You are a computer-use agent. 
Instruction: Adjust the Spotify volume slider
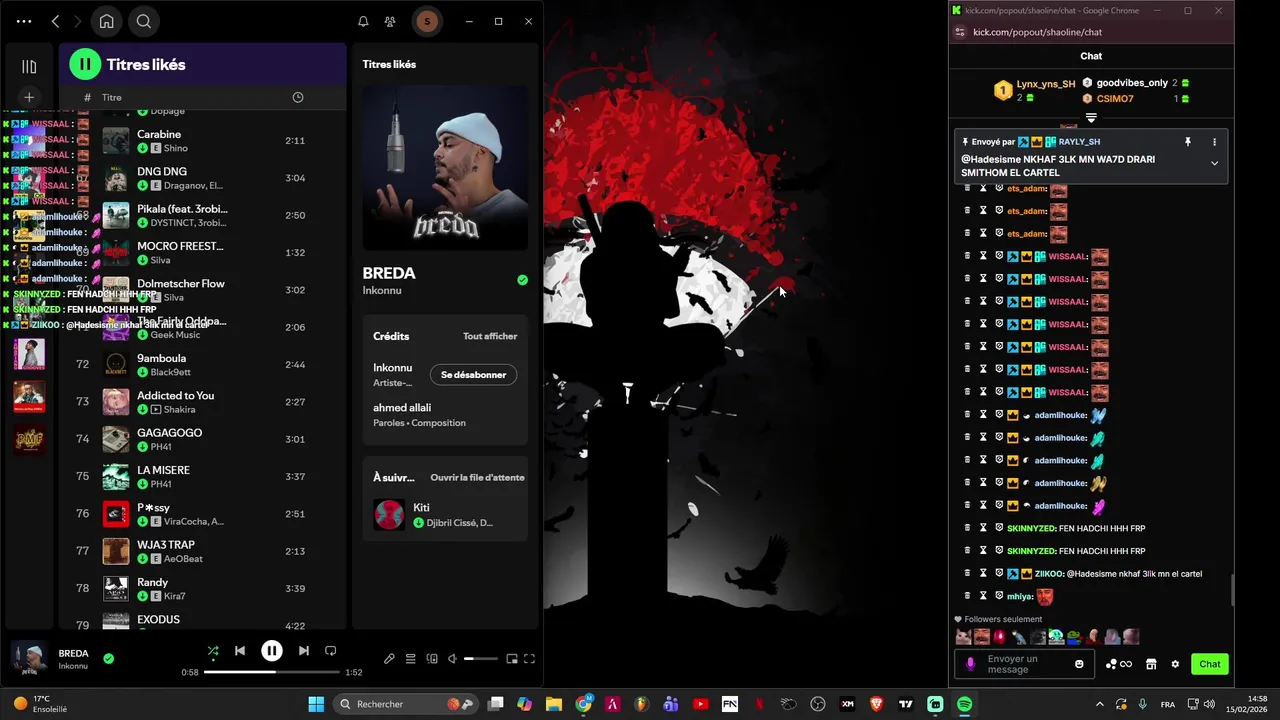click(x=480, y=659)
